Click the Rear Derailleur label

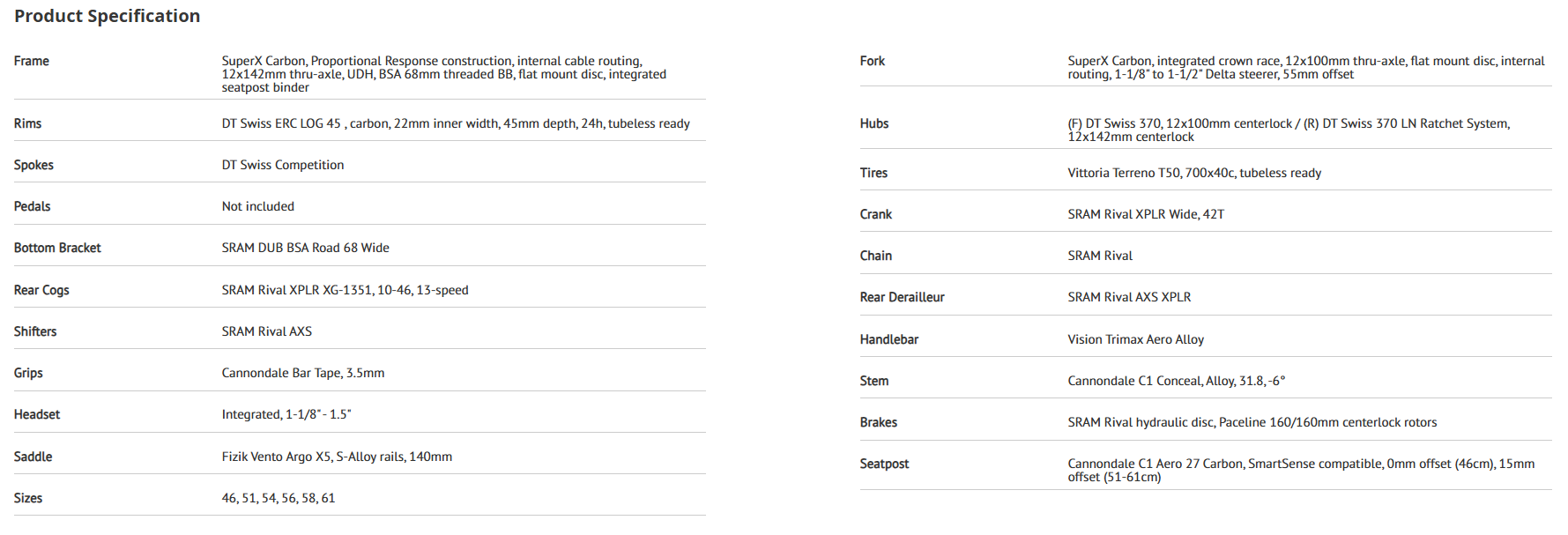click(x=902, y=297)
